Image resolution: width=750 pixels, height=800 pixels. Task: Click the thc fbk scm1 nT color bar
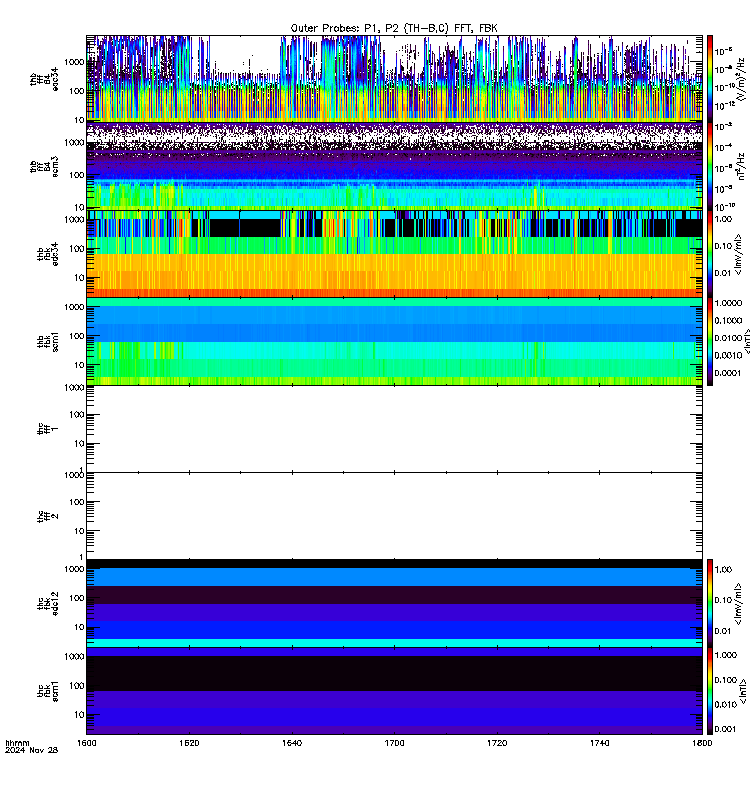coord(710,691)
